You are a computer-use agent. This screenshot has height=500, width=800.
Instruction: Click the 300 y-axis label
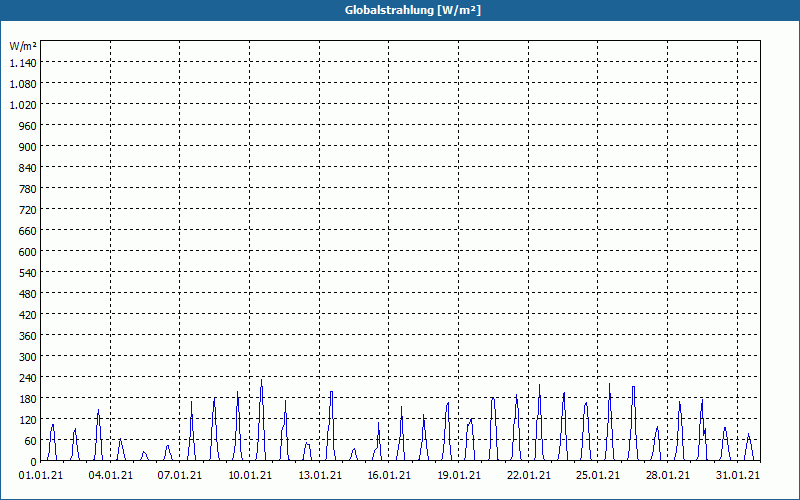[28, 357]
